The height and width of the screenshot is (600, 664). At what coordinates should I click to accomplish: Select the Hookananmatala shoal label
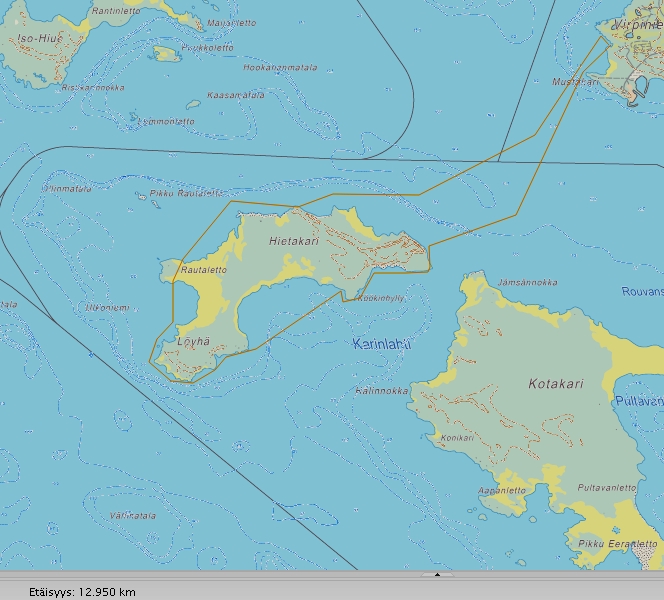click(280, 68)
